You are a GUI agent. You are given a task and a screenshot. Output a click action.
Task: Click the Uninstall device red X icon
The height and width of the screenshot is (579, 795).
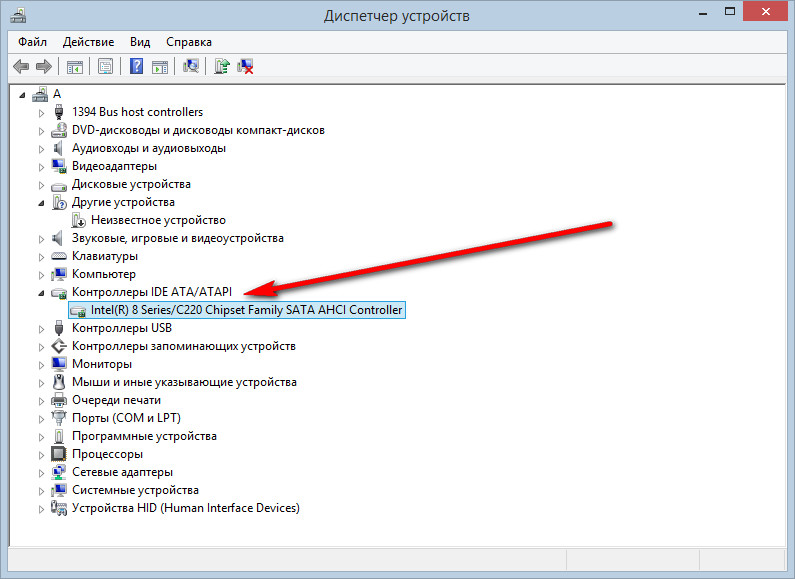245,66
